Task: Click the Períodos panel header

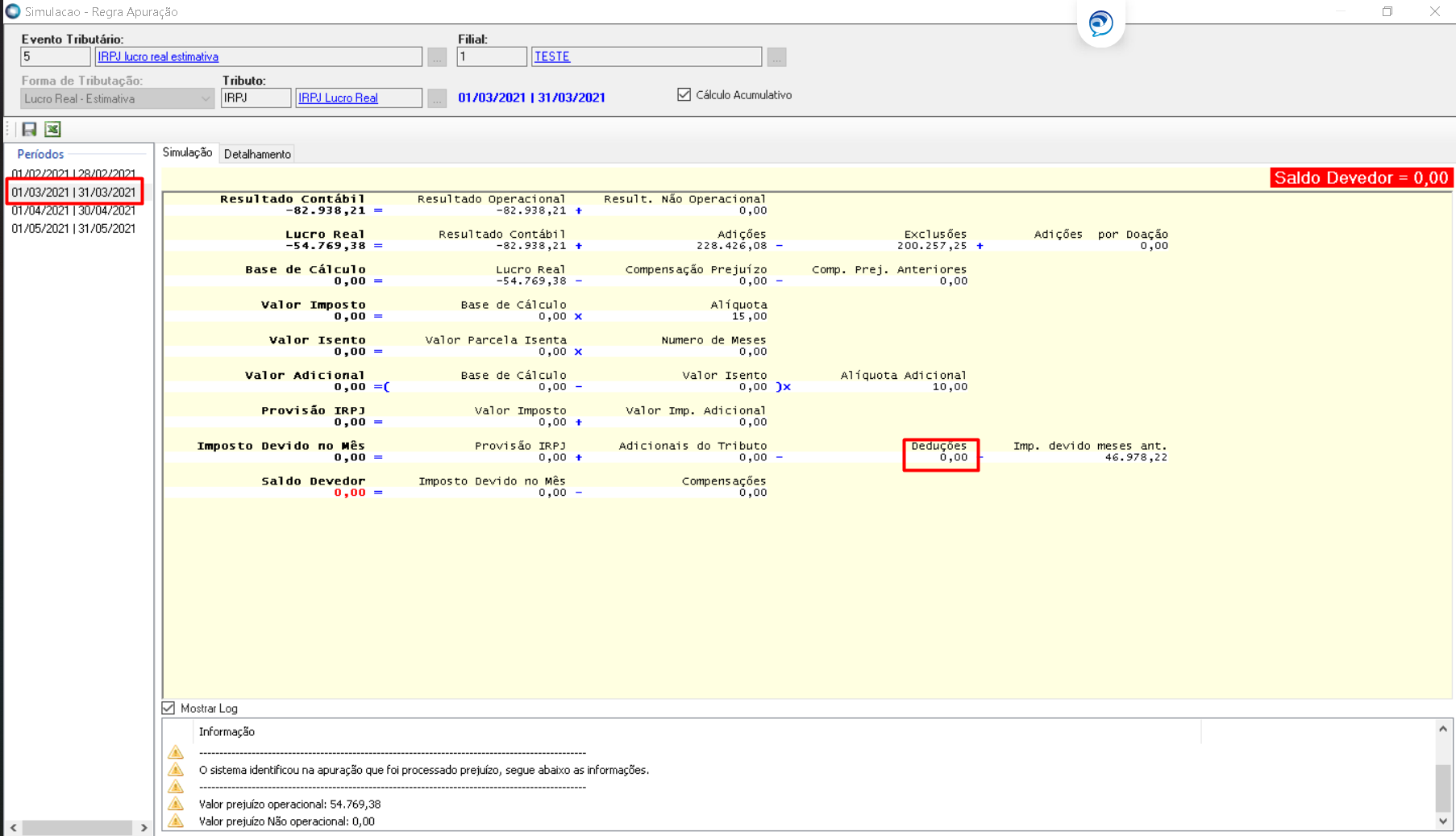Action: 40,154
